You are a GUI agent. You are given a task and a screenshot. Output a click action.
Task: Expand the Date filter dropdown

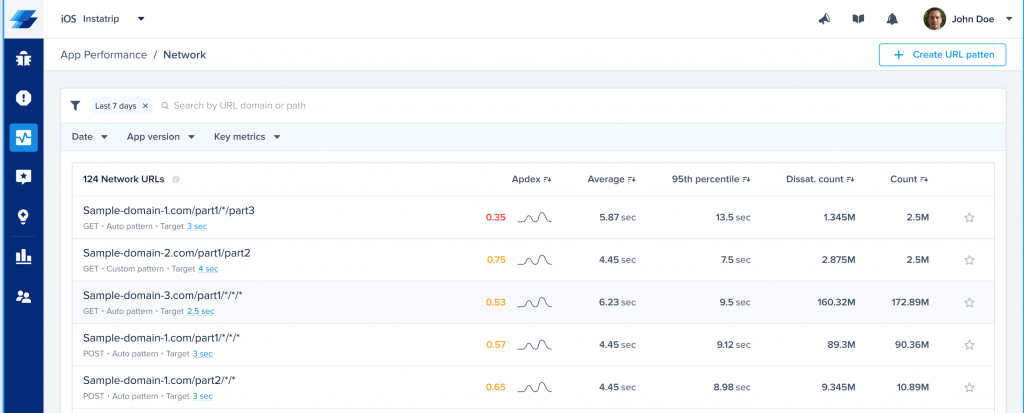click(x=90, y=137)
